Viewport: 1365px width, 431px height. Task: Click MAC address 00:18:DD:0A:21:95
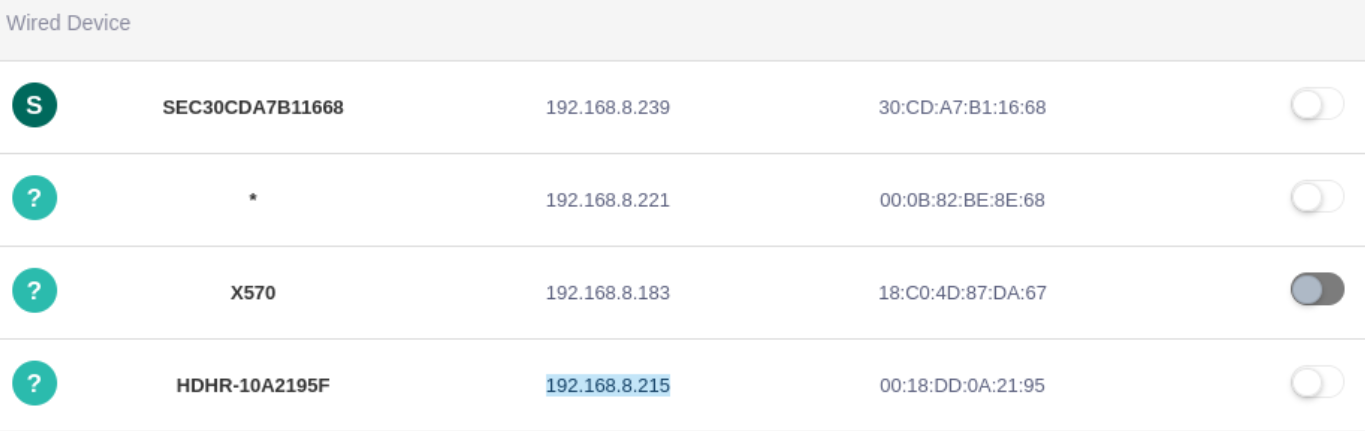[x=962, y=385]
